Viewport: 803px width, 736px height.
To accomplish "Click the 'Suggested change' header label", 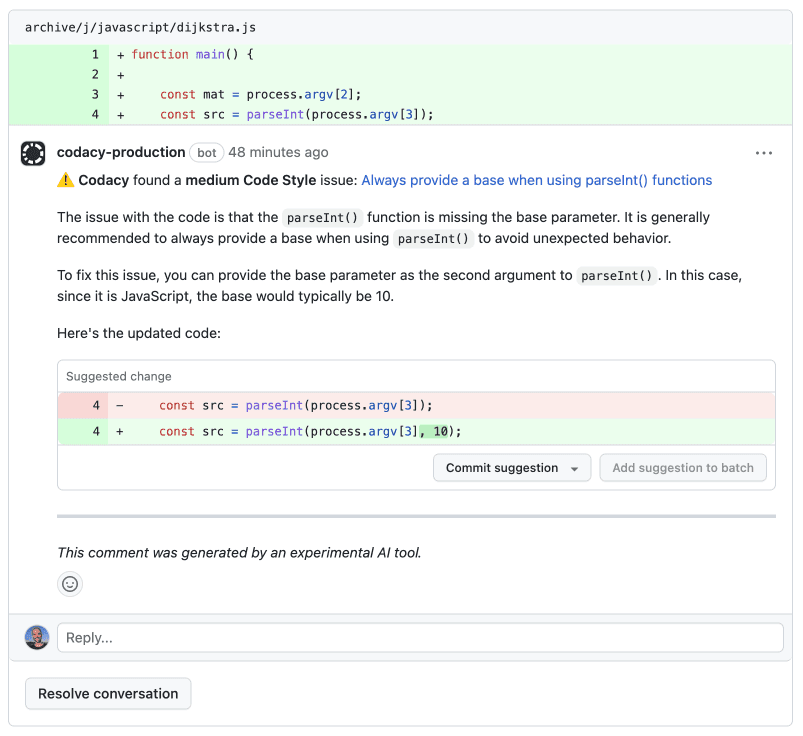I will 118,376.
